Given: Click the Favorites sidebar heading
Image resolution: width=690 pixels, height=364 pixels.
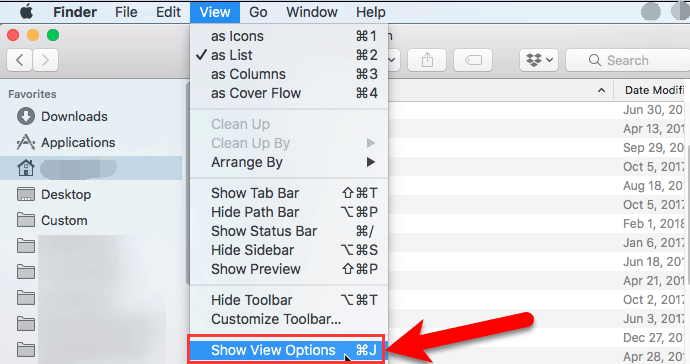Looking at the screenshot, I should pyautogui.click(x=32, y=94).
